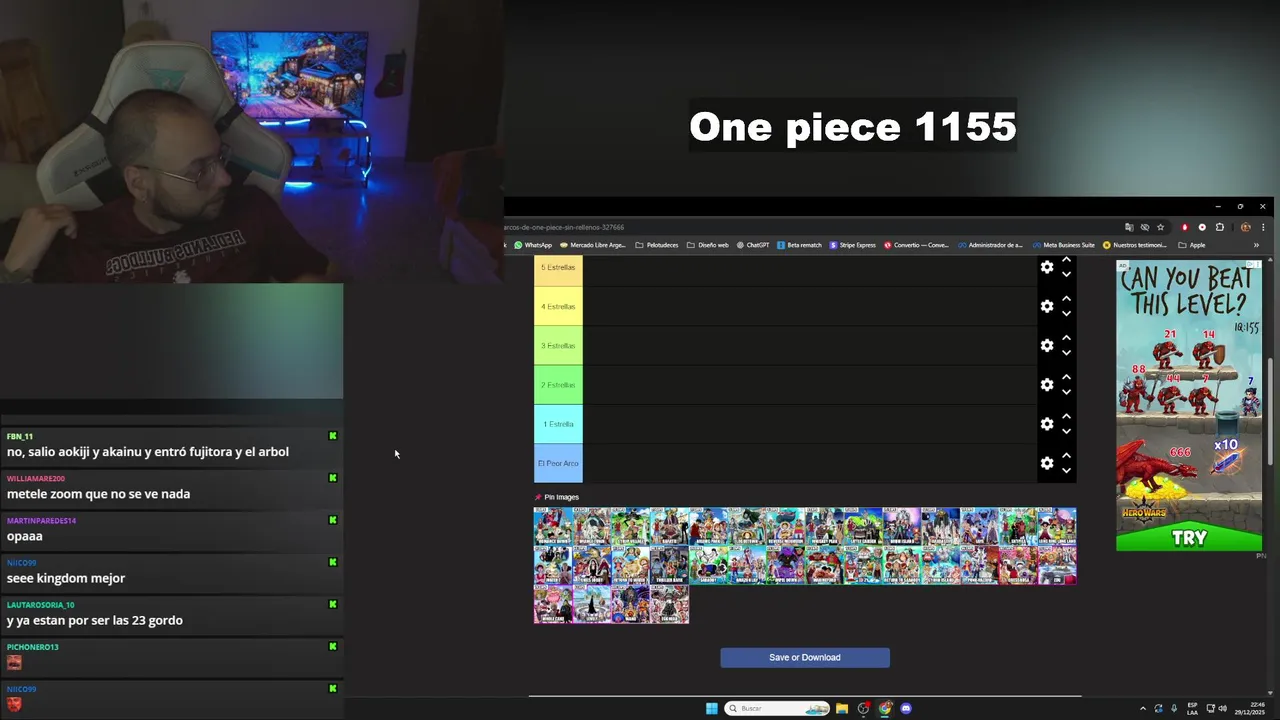Move 1 Estrella row up with arrow

[1066, 416]
